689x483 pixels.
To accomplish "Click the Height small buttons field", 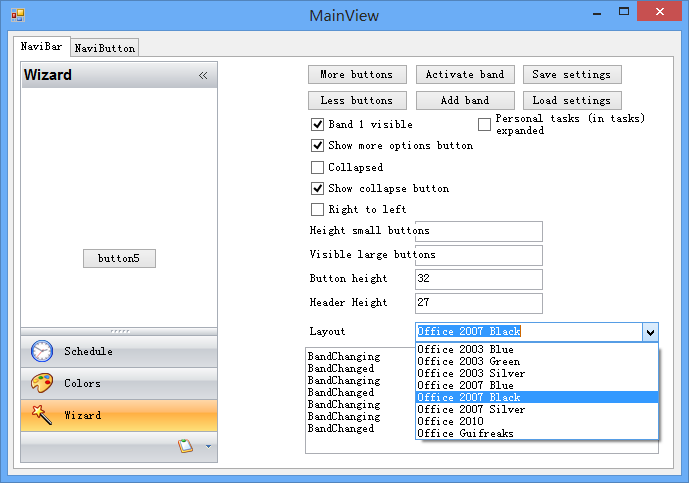I will point(479,232).
